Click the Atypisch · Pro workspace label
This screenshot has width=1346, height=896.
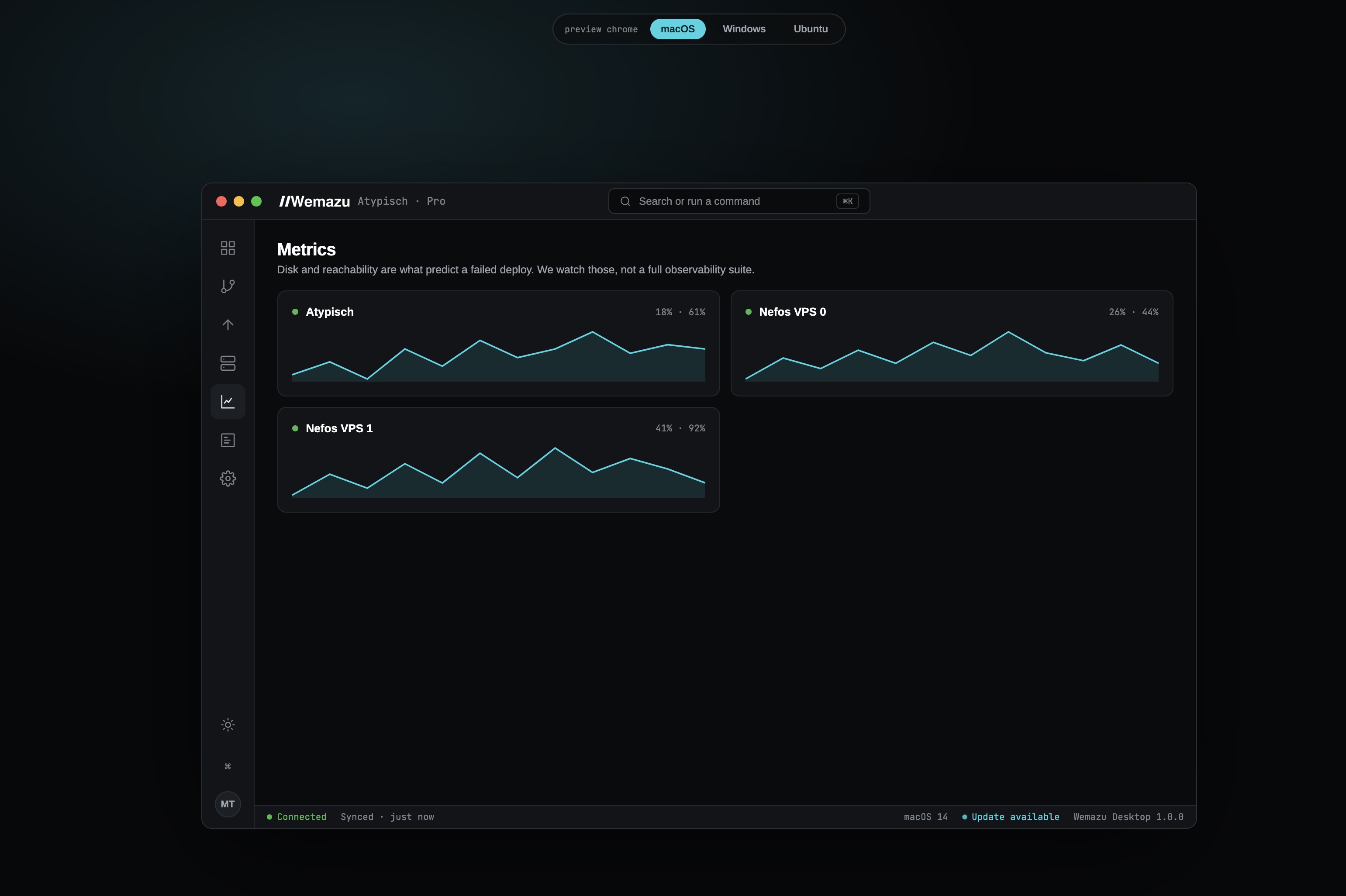[x=401, y=201]
